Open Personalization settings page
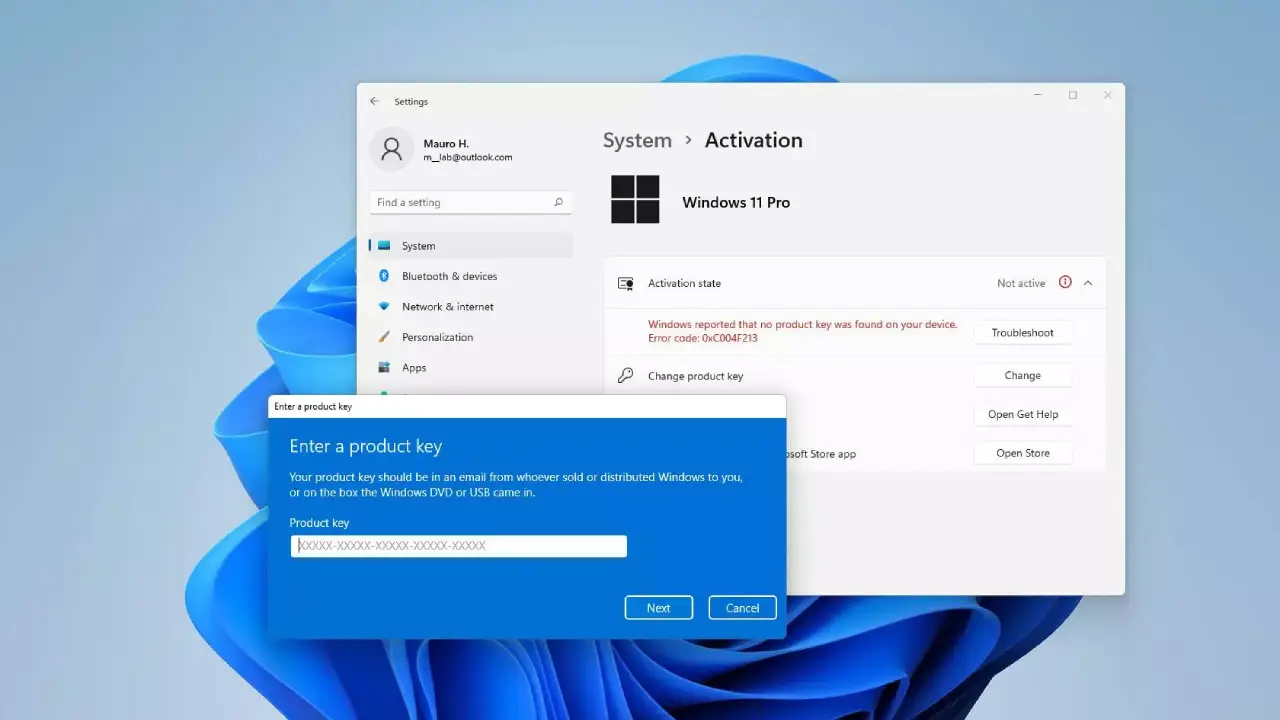This screenshot has width=1280, height=720. (x=437, y=337)
